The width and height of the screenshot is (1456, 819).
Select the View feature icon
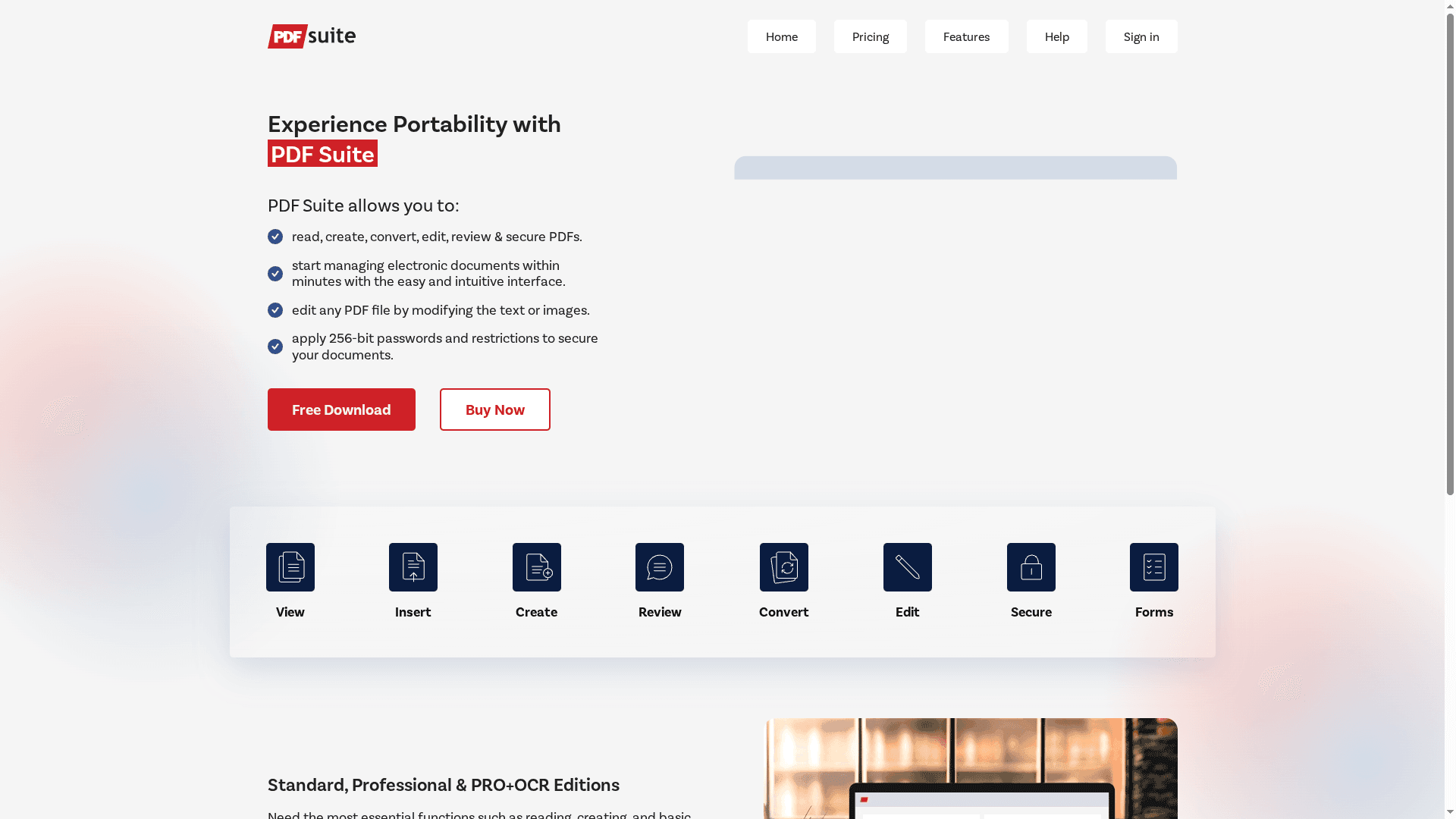click(x=290, y=566)
